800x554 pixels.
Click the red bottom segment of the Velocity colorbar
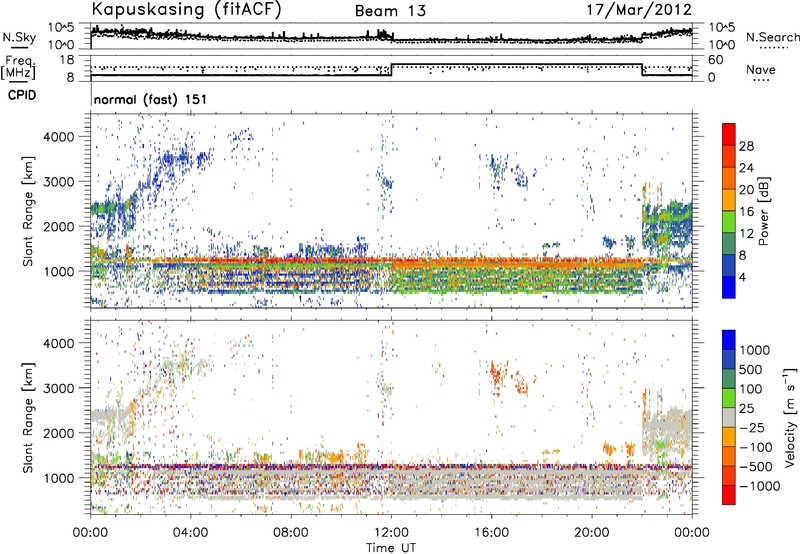point(729,495)
